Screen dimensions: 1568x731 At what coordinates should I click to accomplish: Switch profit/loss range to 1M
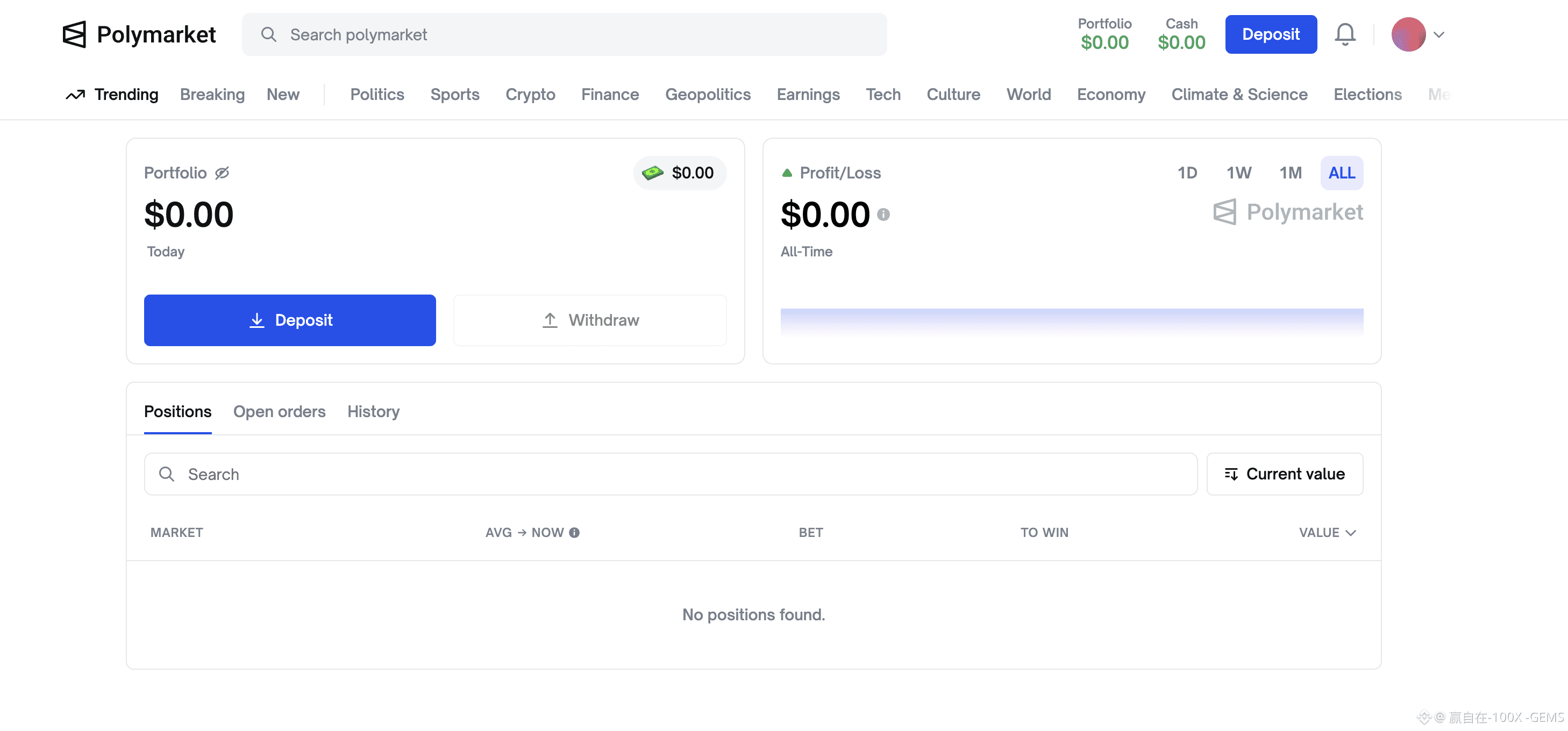pos(1290,173)
